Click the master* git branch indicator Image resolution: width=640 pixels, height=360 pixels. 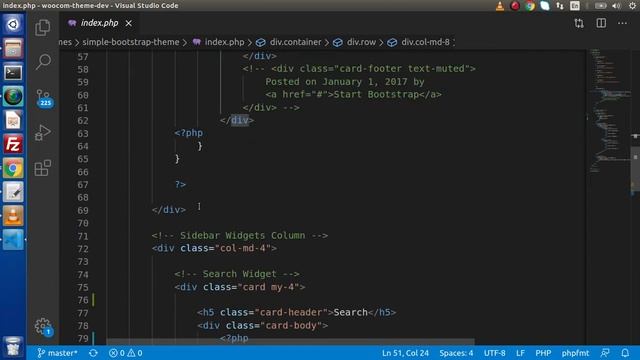coord(57,353)
